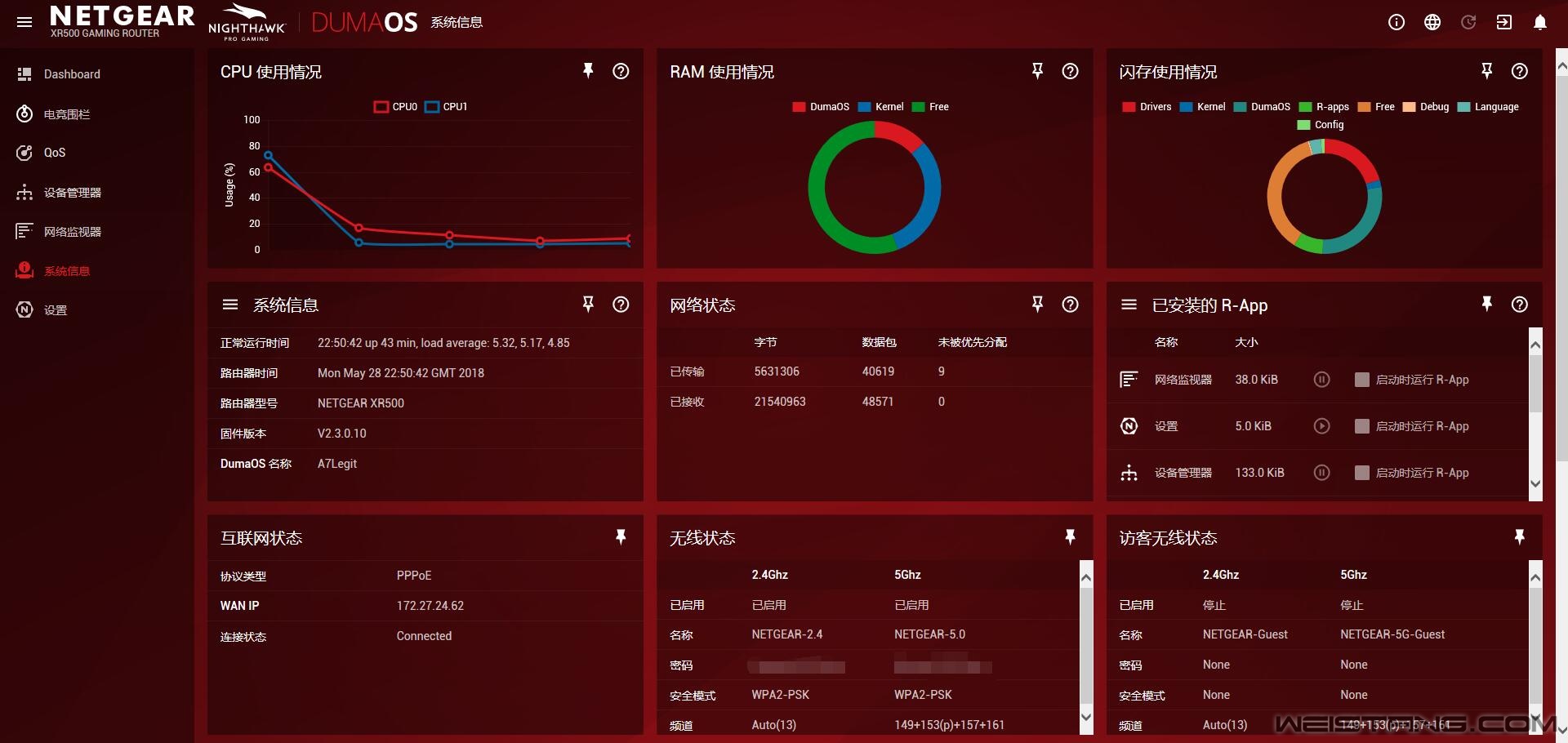Click the logout icon in header
The image size is (1568, 743).
1503,23
